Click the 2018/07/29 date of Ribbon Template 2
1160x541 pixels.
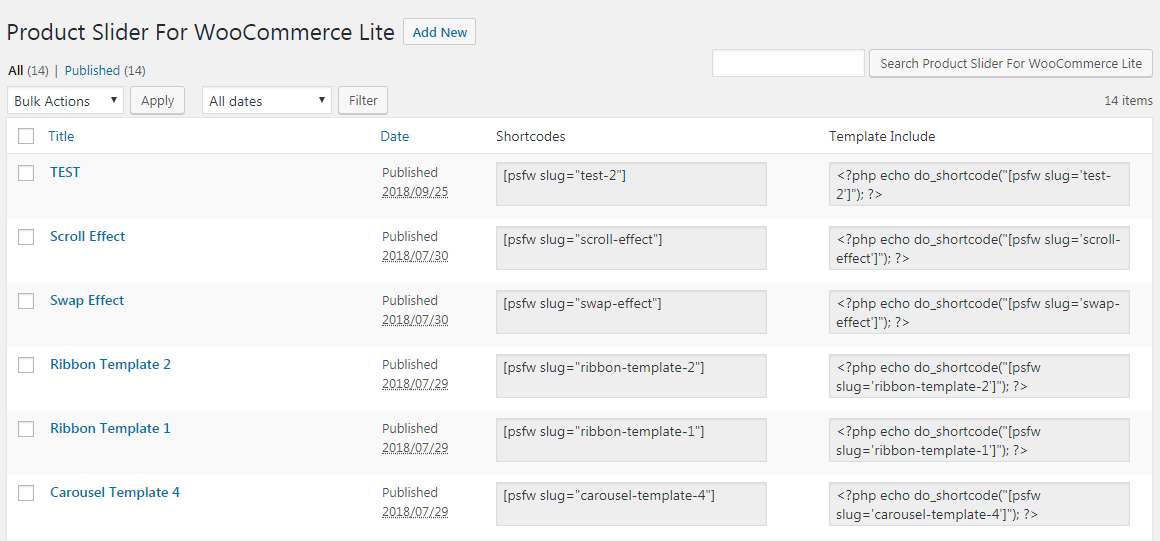(415, 384)
